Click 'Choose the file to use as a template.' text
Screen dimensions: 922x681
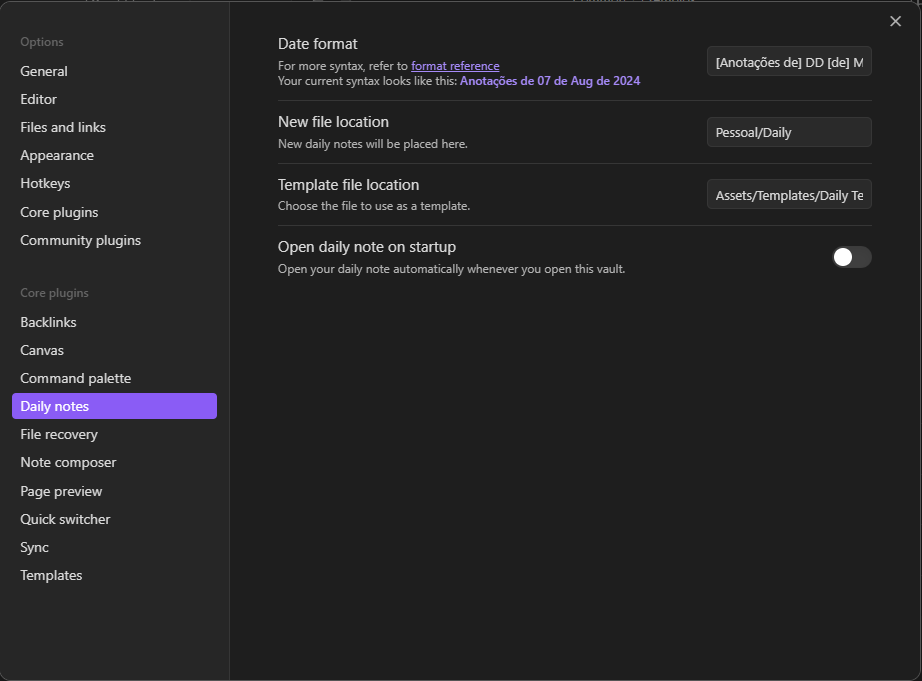pyautogui.click(x=374, y=206)
